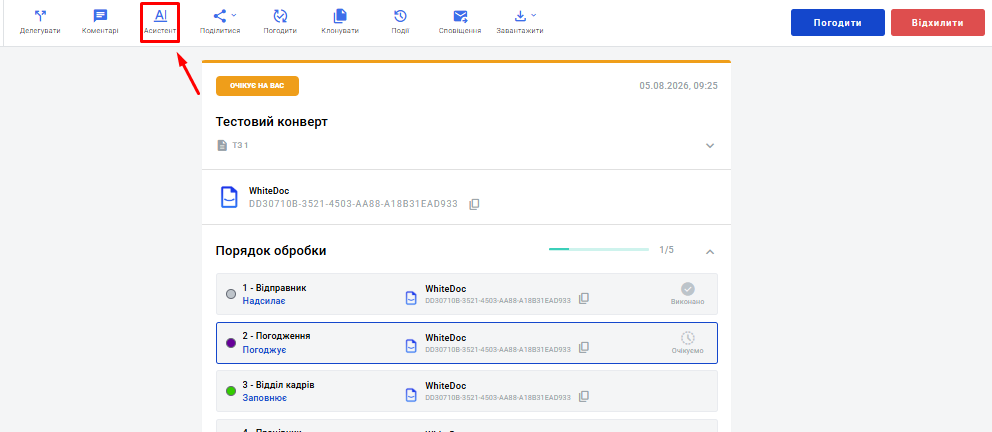The image size is (992, 432).
Task: Click the date 05.08.2026, 09:25
Action: (x=678, y=86)
